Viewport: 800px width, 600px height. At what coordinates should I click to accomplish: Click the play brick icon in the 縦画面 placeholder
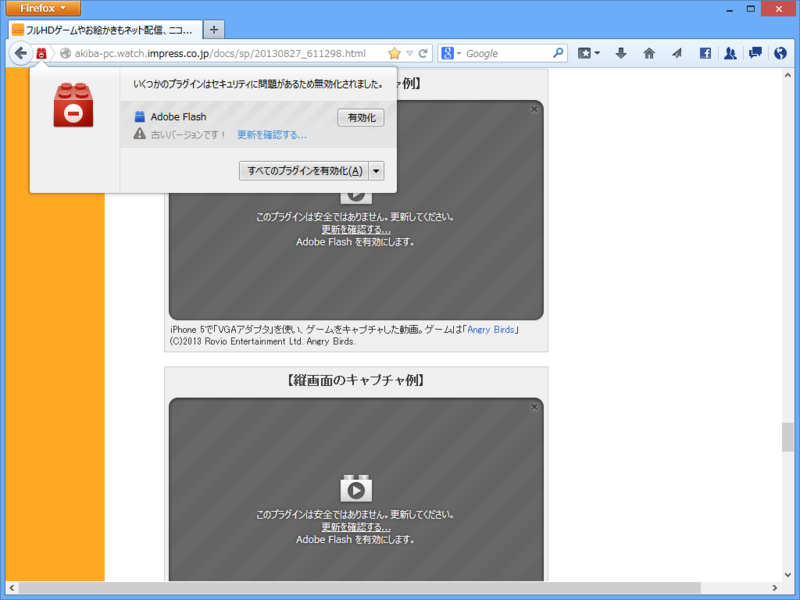(356, 489)
